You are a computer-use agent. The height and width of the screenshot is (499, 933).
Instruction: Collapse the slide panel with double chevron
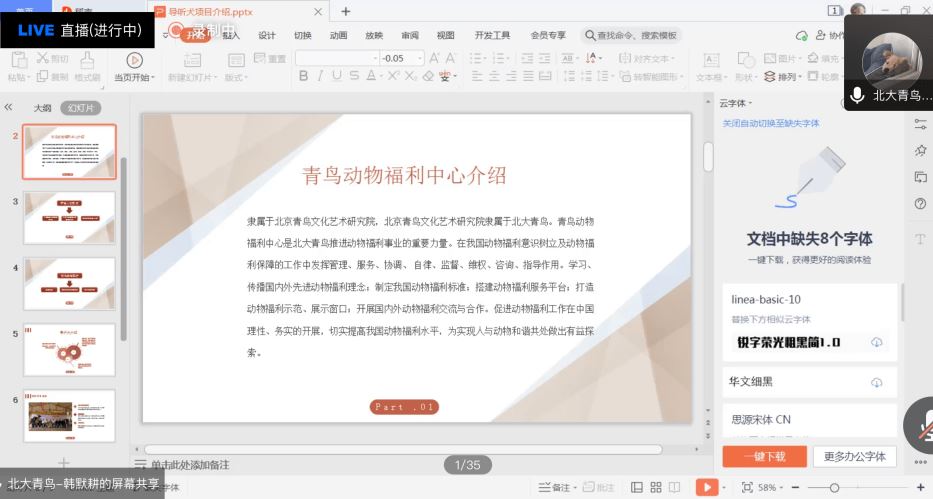click(8, 107)
